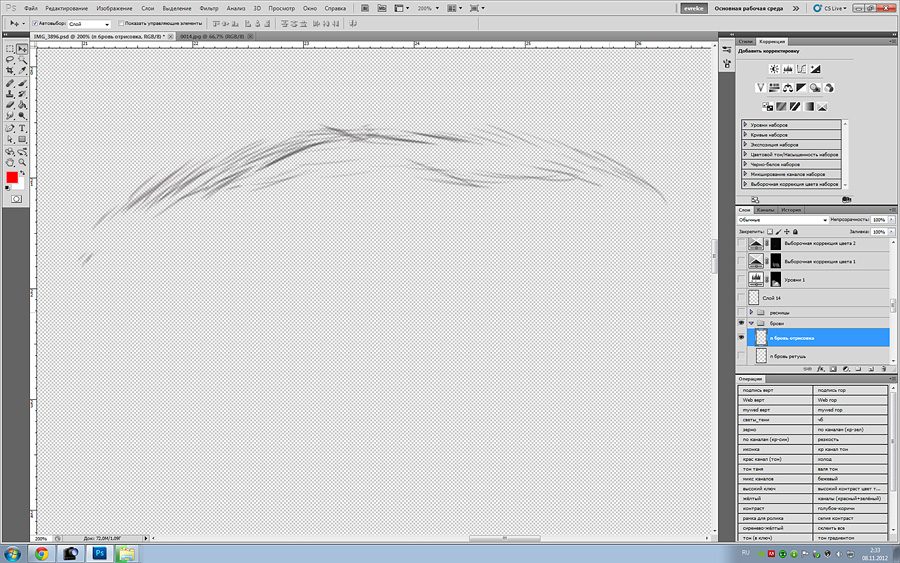The width and height of the screenshot is (900, 563).
Task: Collapse the брови layer group
Action: coord(751,323)
